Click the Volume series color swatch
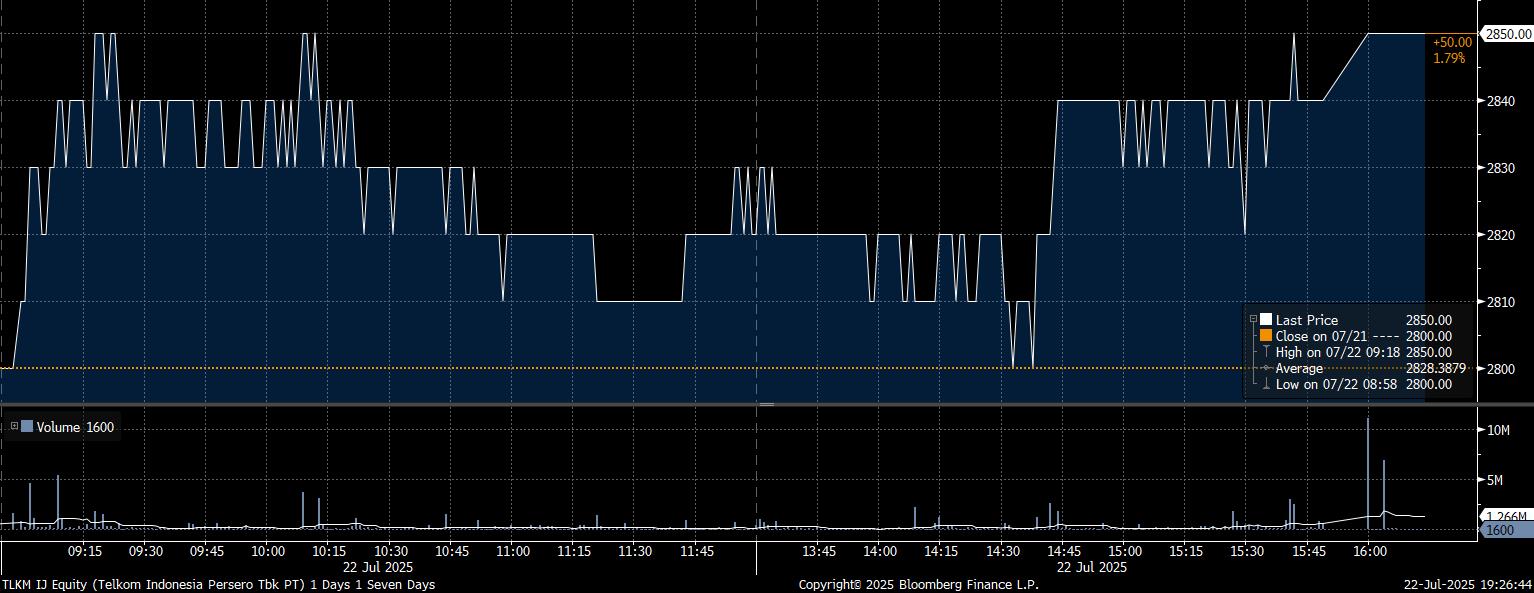1534x593 pixels. [x=27, y=427]
